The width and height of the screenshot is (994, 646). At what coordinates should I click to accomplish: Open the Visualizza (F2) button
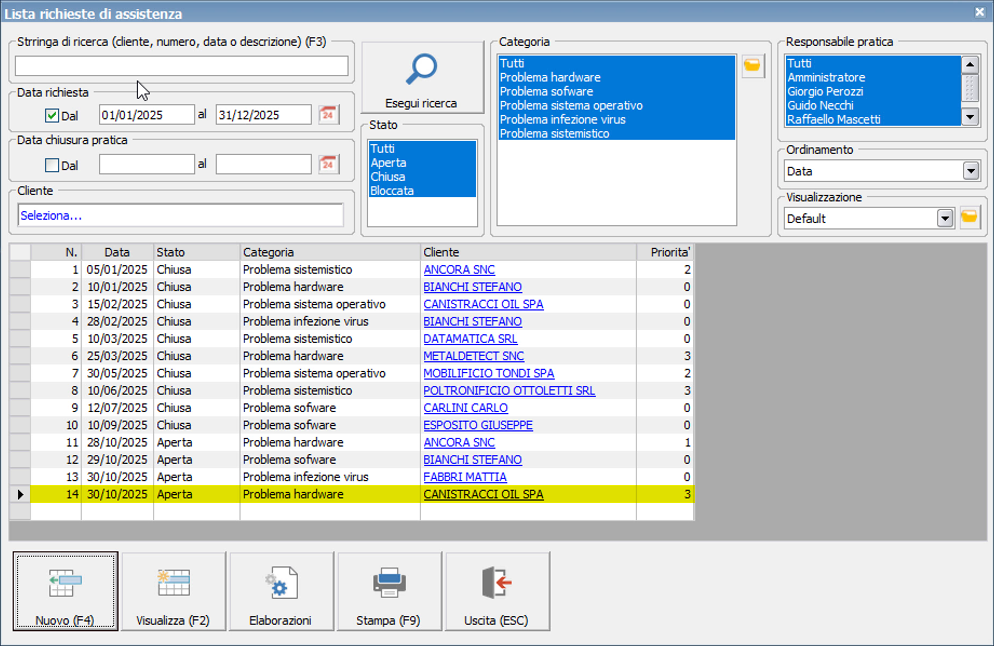[173, 593]
